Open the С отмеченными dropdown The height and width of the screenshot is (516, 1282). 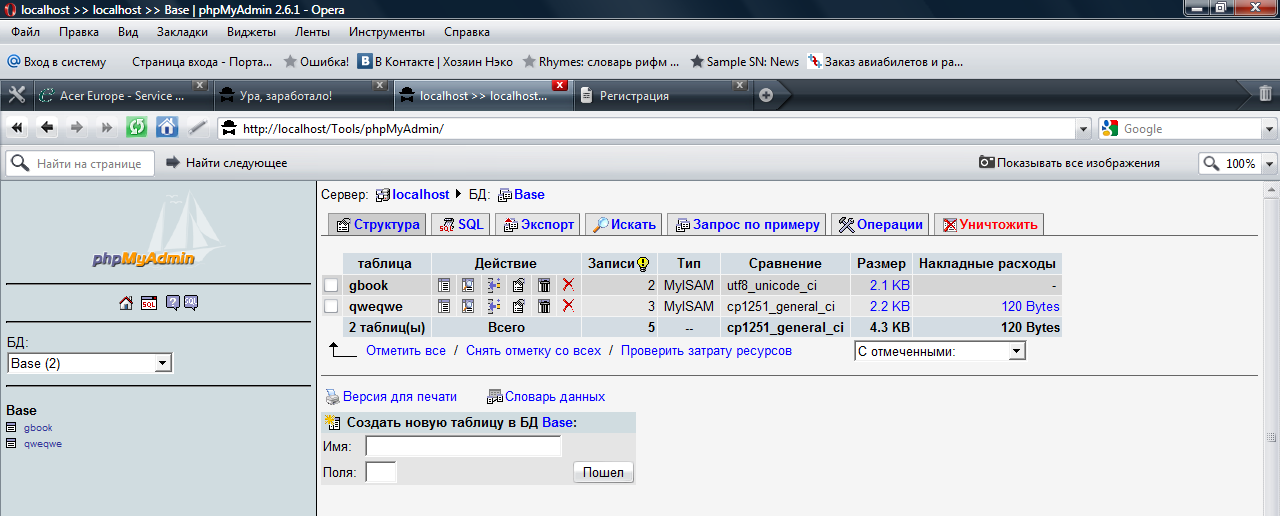coord(940,351)
